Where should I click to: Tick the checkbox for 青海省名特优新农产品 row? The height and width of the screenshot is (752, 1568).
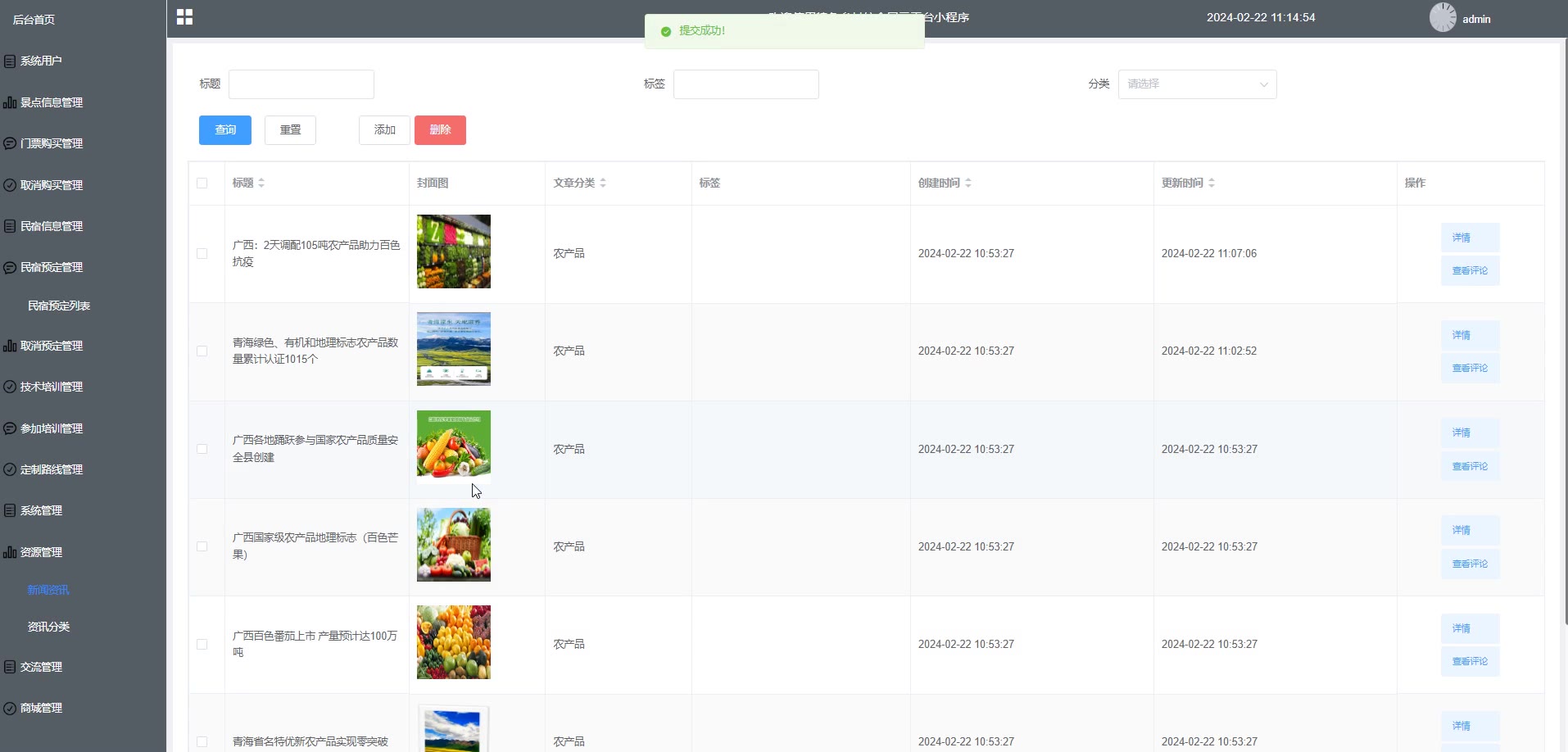pyautogui.click(x=202, y=741)
